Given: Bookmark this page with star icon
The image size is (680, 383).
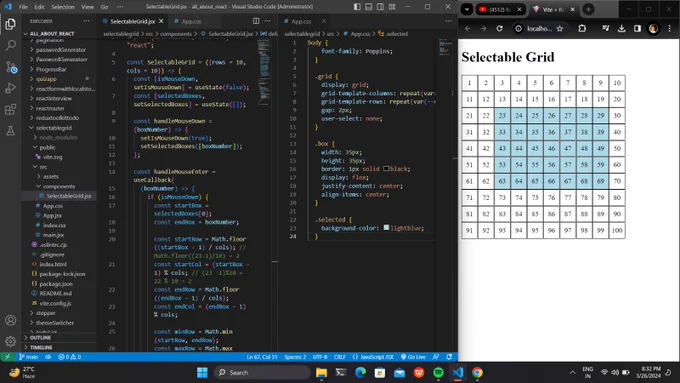Looking at the screenshot, I should coord(559,29).
